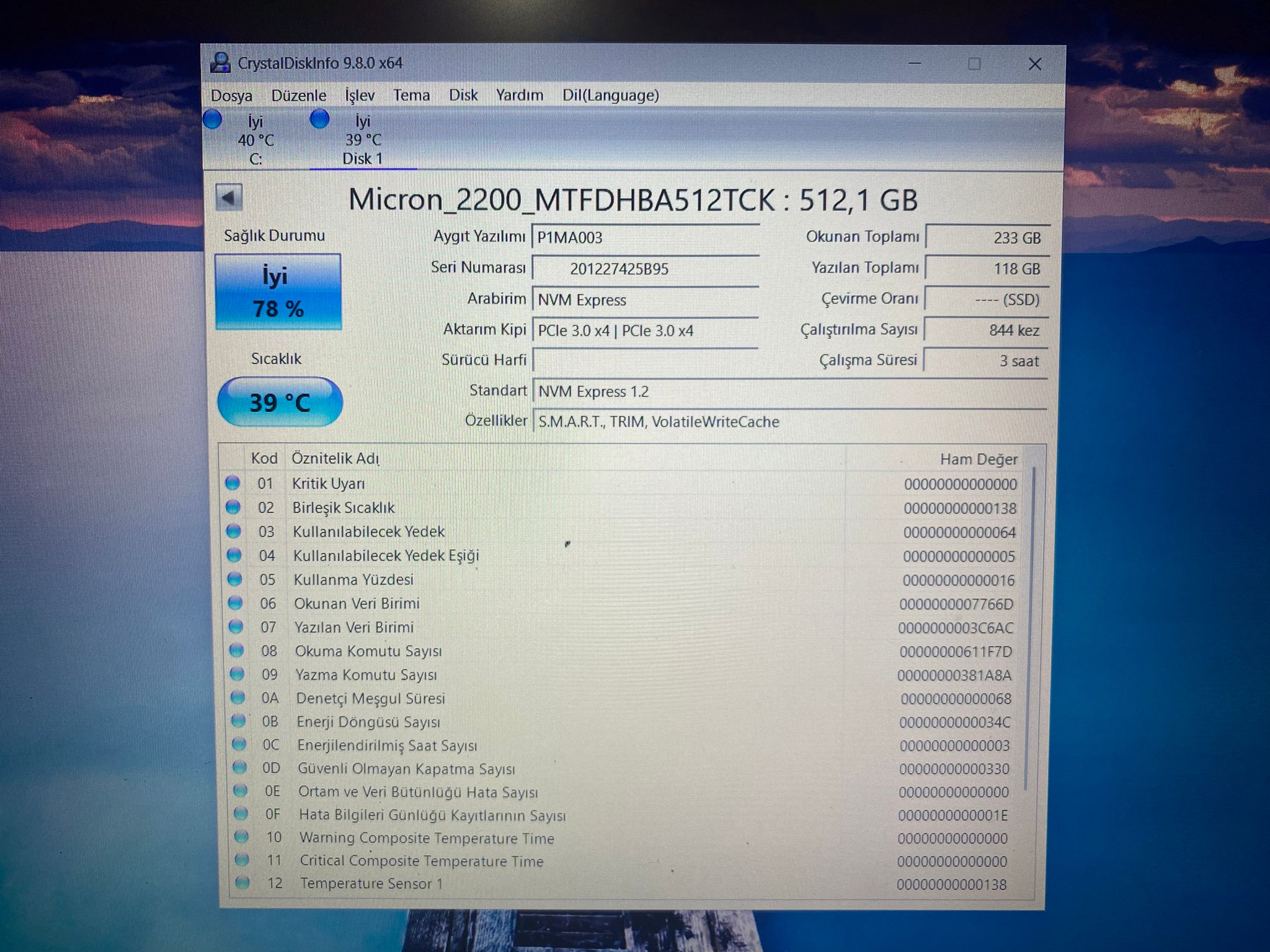Viewport: 1270px width, 952px height.
Task: Click status dot for Warning Composite Temperature row
Action: [242, 837]
